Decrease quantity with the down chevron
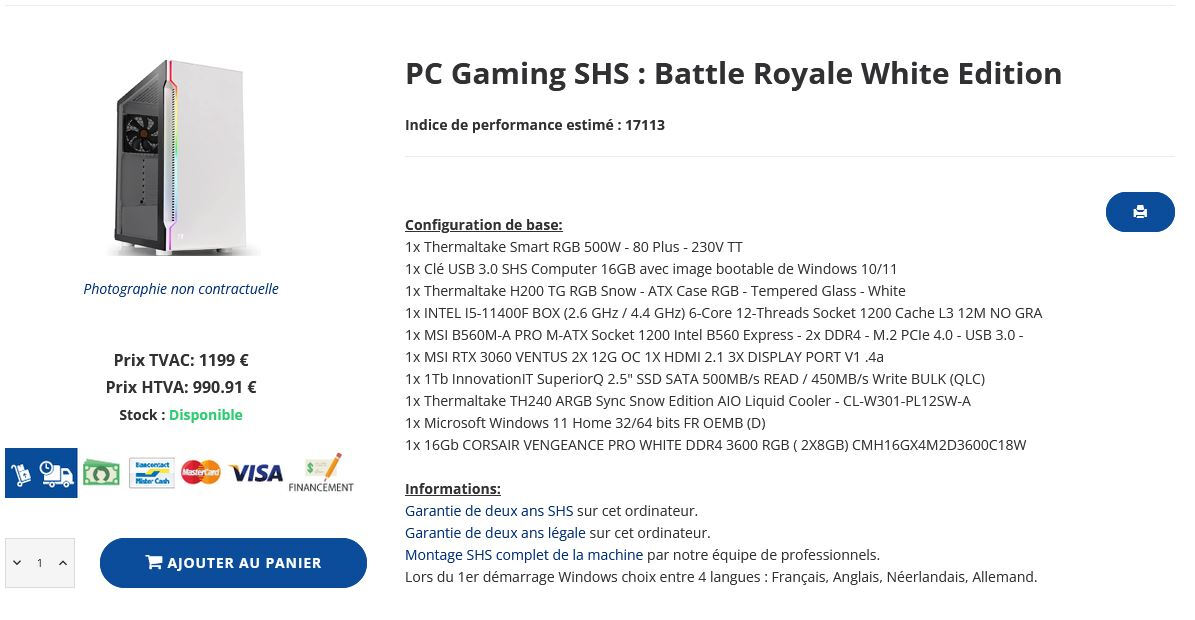The image size is (1195, 620). click(17, 563)
